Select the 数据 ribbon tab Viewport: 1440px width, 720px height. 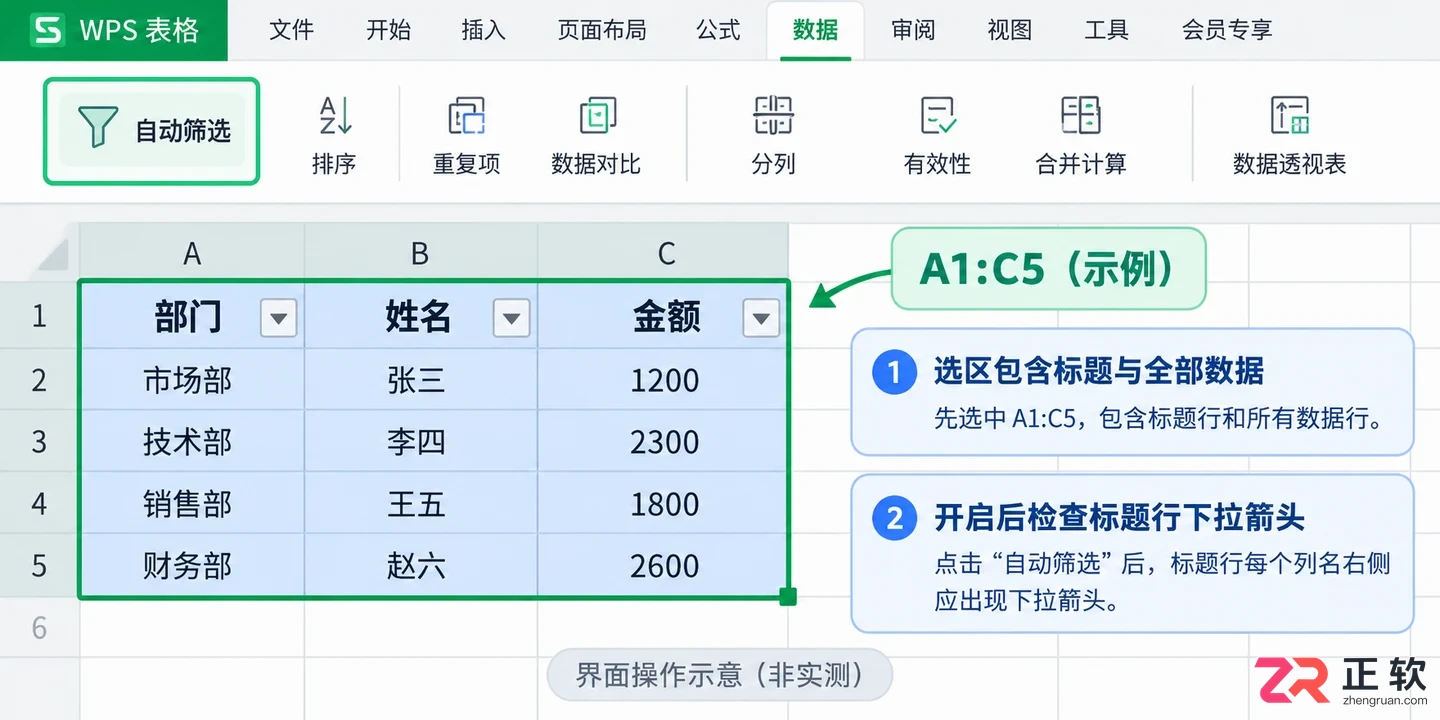[x=815, y=30]
